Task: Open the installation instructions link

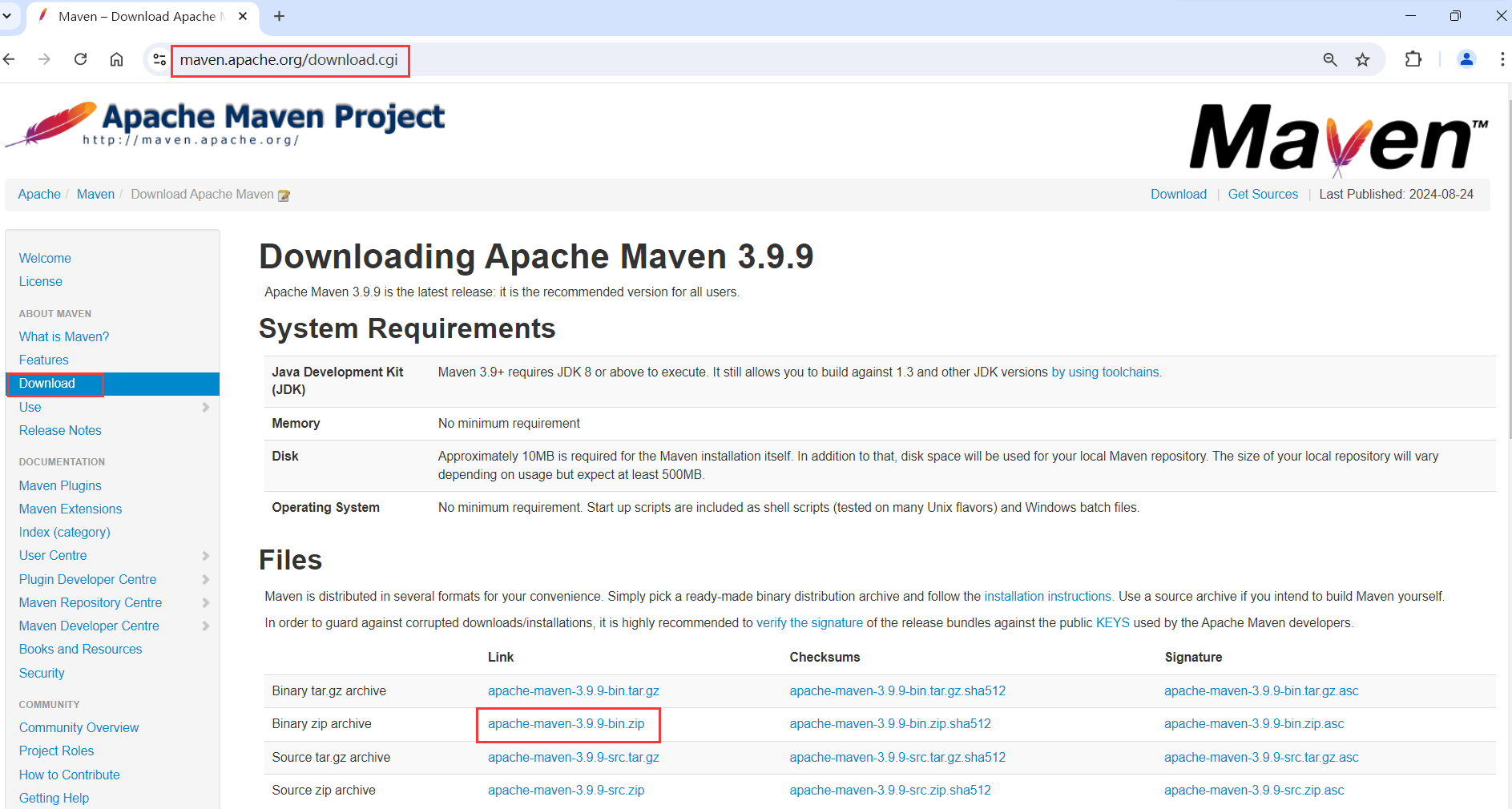Action: point(1047,597)
